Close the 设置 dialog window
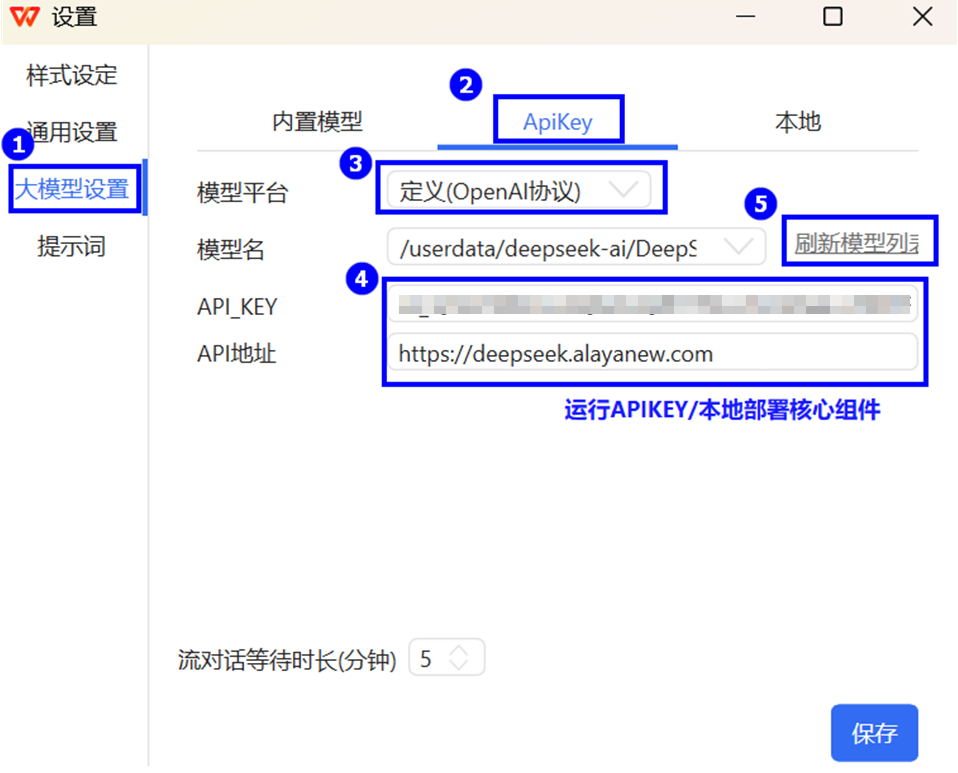Screen dimensions: 958x773 point(922,17)
